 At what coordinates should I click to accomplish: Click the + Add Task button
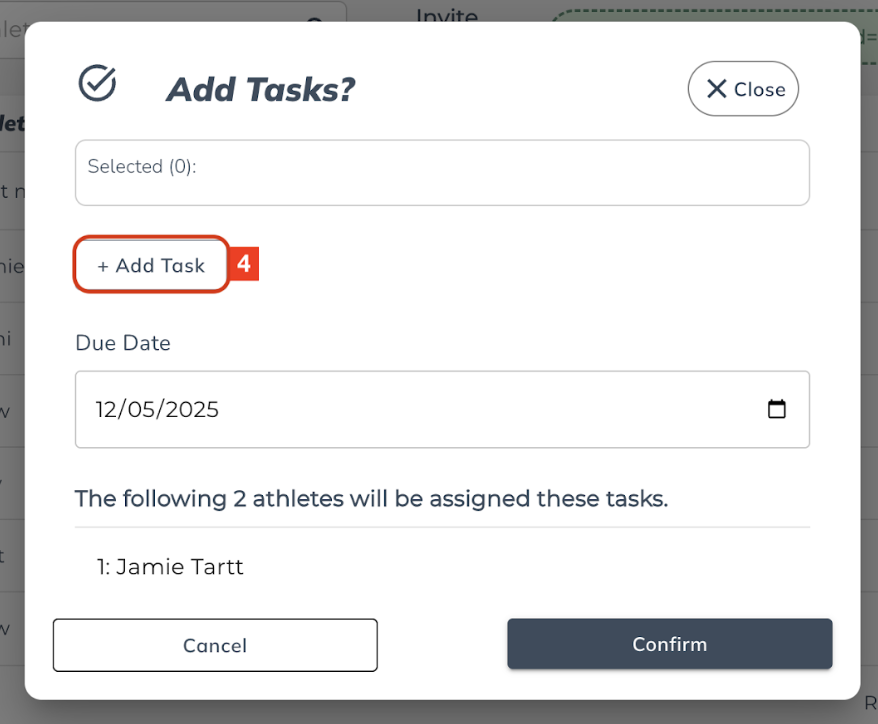[x=151, y=265]
